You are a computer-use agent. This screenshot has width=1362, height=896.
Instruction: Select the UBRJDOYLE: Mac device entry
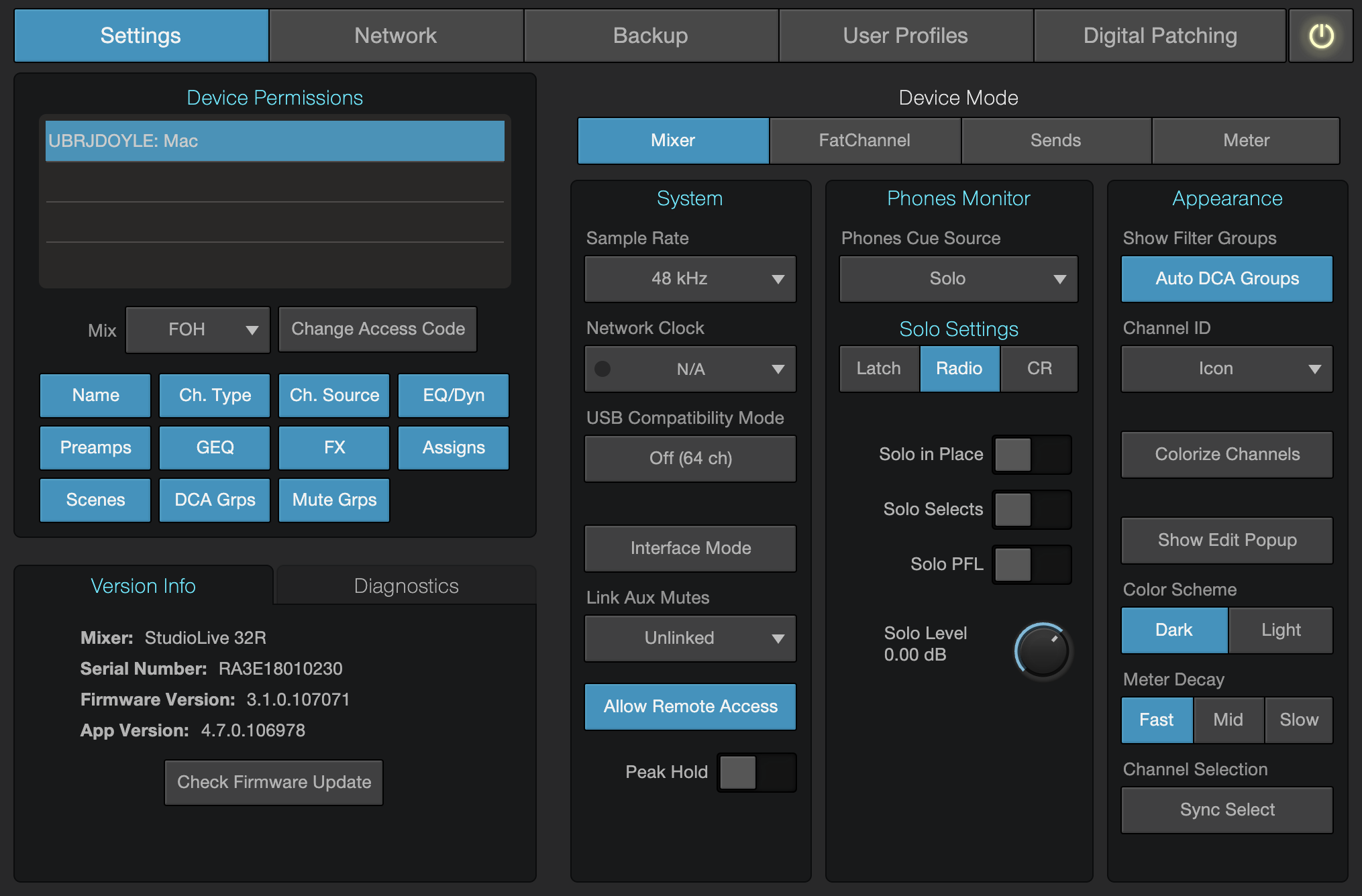click(x=275, y=141)
